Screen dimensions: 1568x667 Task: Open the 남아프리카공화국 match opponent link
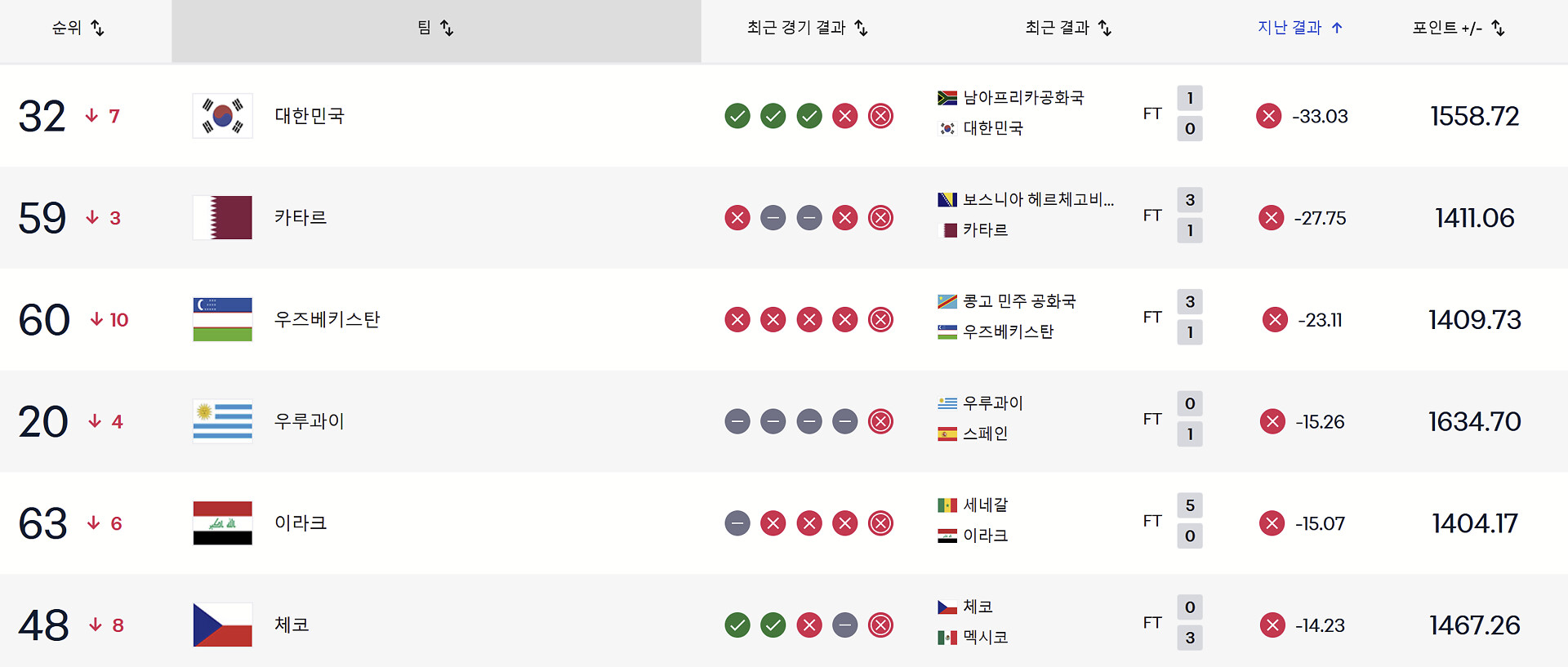(x=1023, y=98)
